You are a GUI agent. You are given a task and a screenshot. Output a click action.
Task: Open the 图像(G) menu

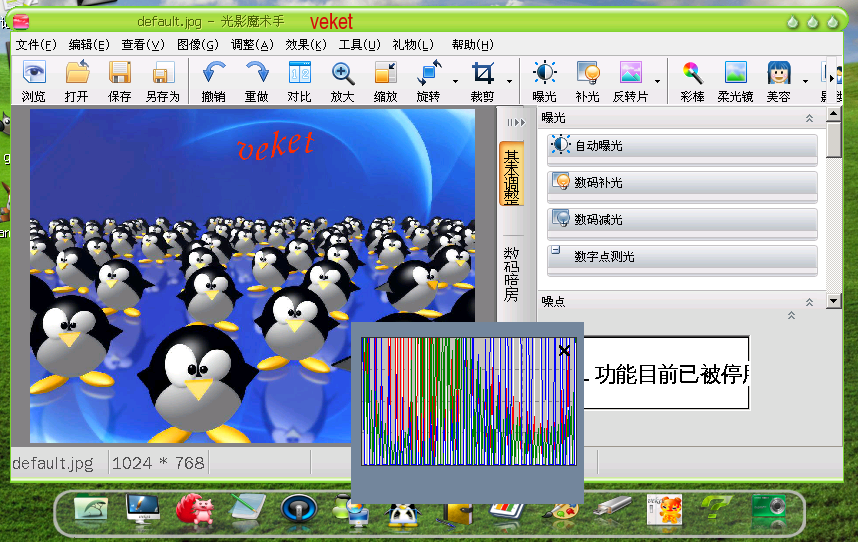[x=198, y=44]
